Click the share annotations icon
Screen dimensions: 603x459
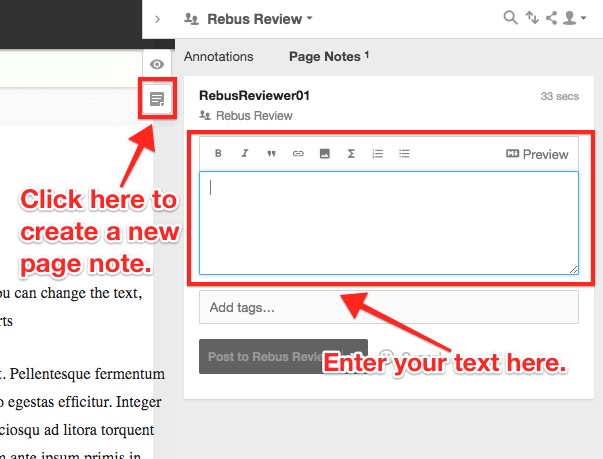tap(551, 18)
